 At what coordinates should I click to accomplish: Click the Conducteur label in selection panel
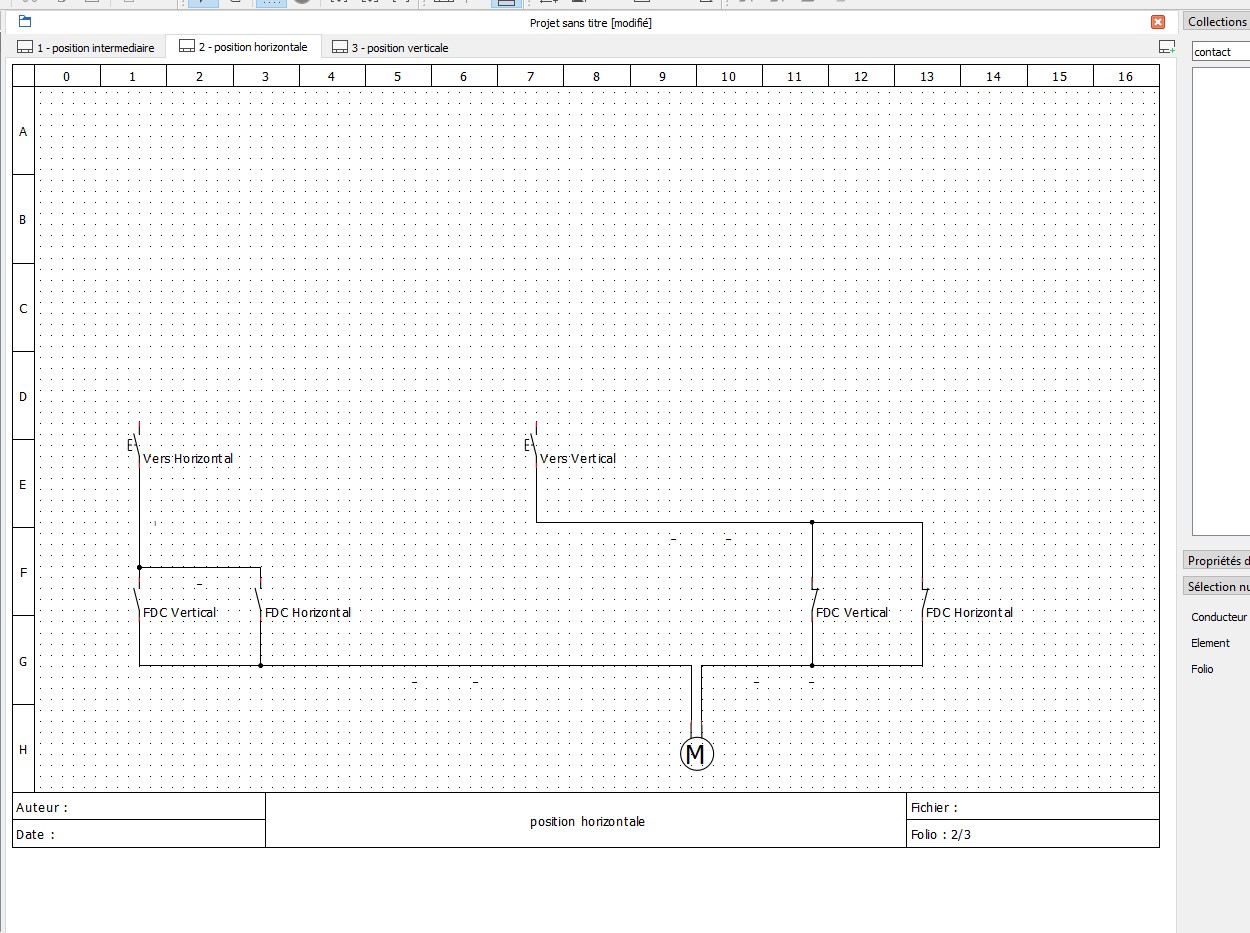click(x=1219, y=617)
